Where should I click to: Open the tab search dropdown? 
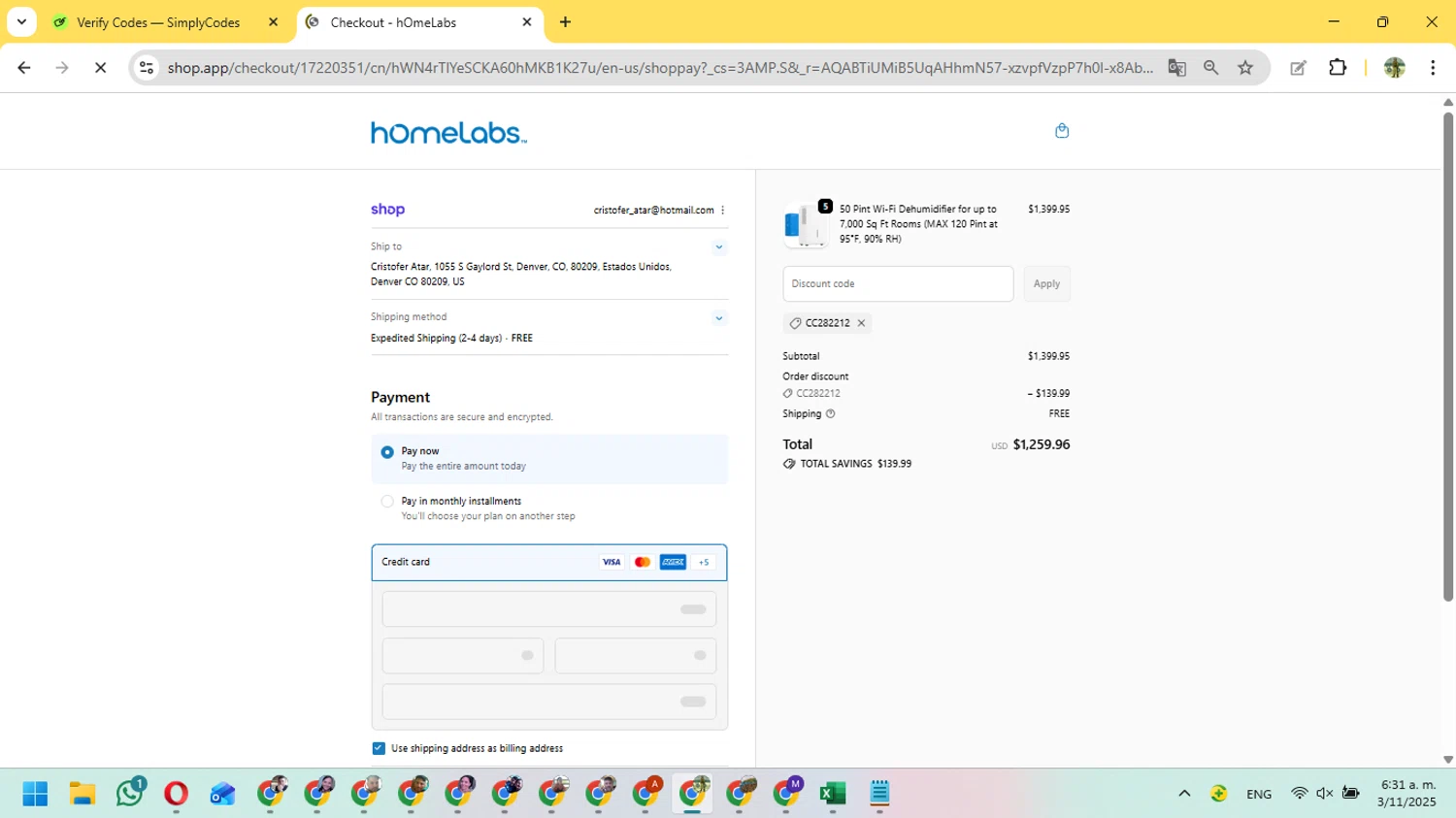click(21, 22)
